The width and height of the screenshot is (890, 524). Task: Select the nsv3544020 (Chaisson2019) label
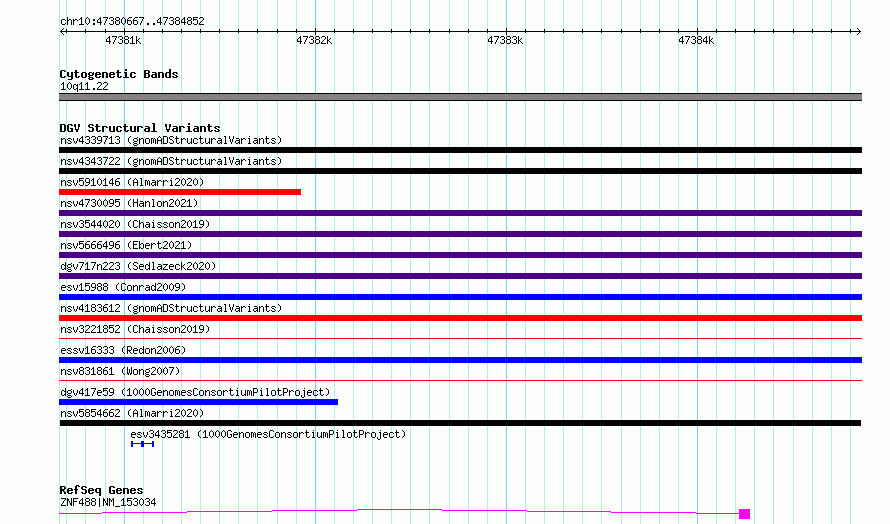pyautogui.click(x=135, y=224)
